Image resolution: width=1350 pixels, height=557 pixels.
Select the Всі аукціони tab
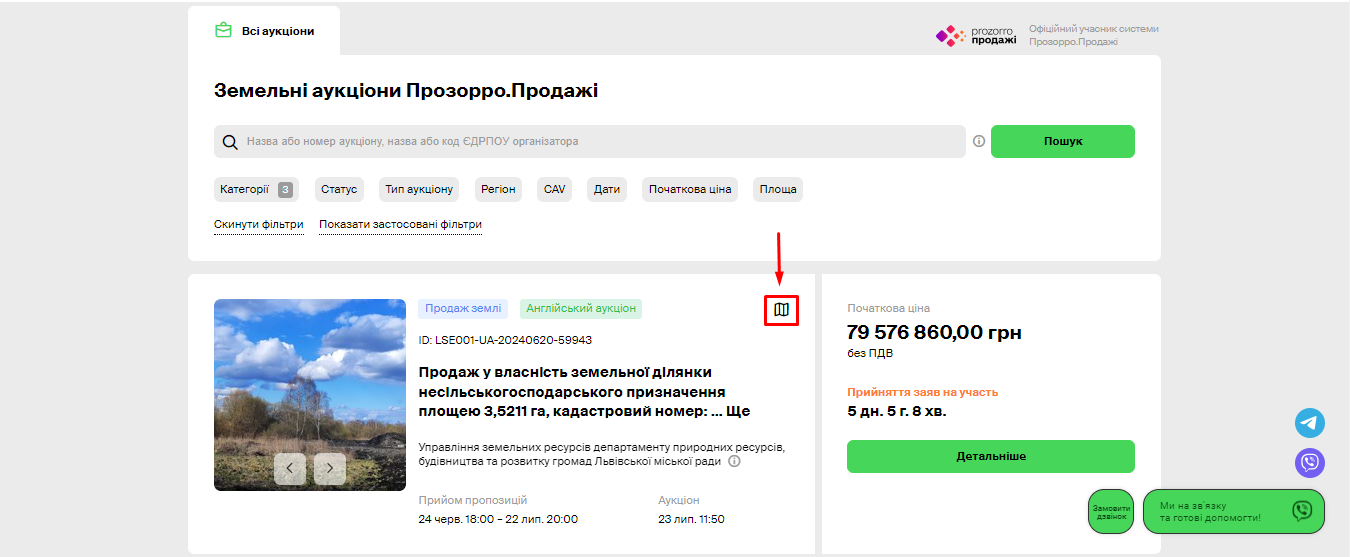(265, 31)
